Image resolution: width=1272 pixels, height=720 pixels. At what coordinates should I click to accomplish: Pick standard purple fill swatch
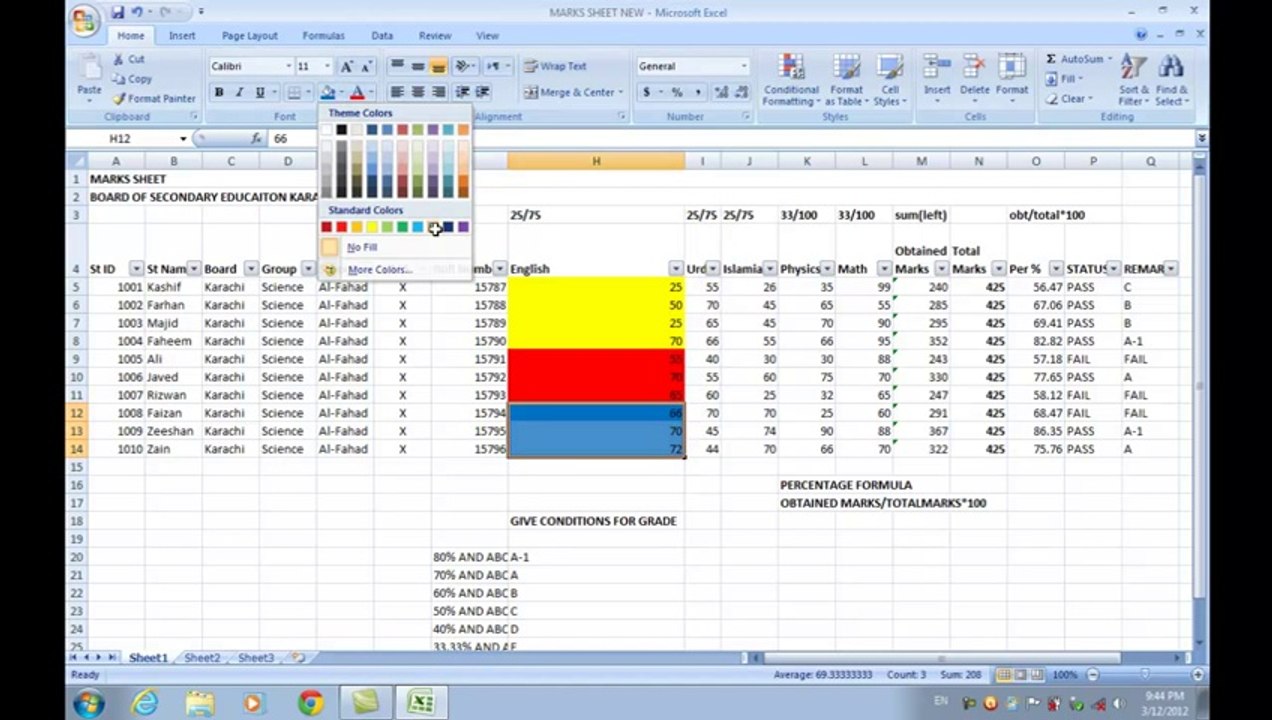tap(463, 228)
